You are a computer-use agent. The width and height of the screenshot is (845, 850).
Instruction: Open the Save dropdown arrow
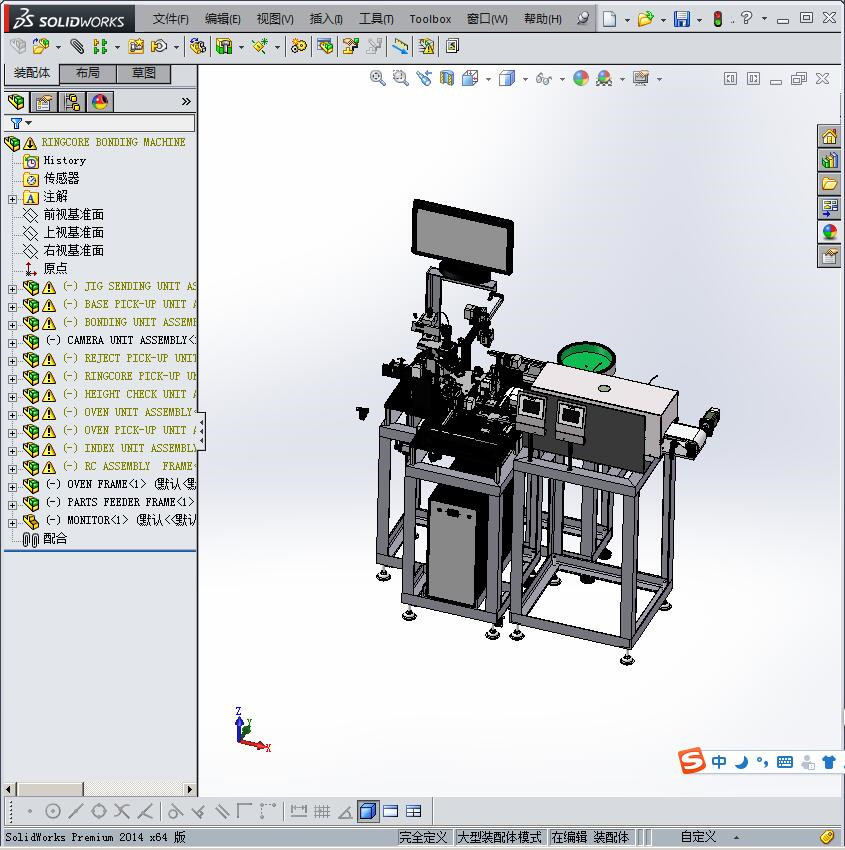tap(699, 20)
